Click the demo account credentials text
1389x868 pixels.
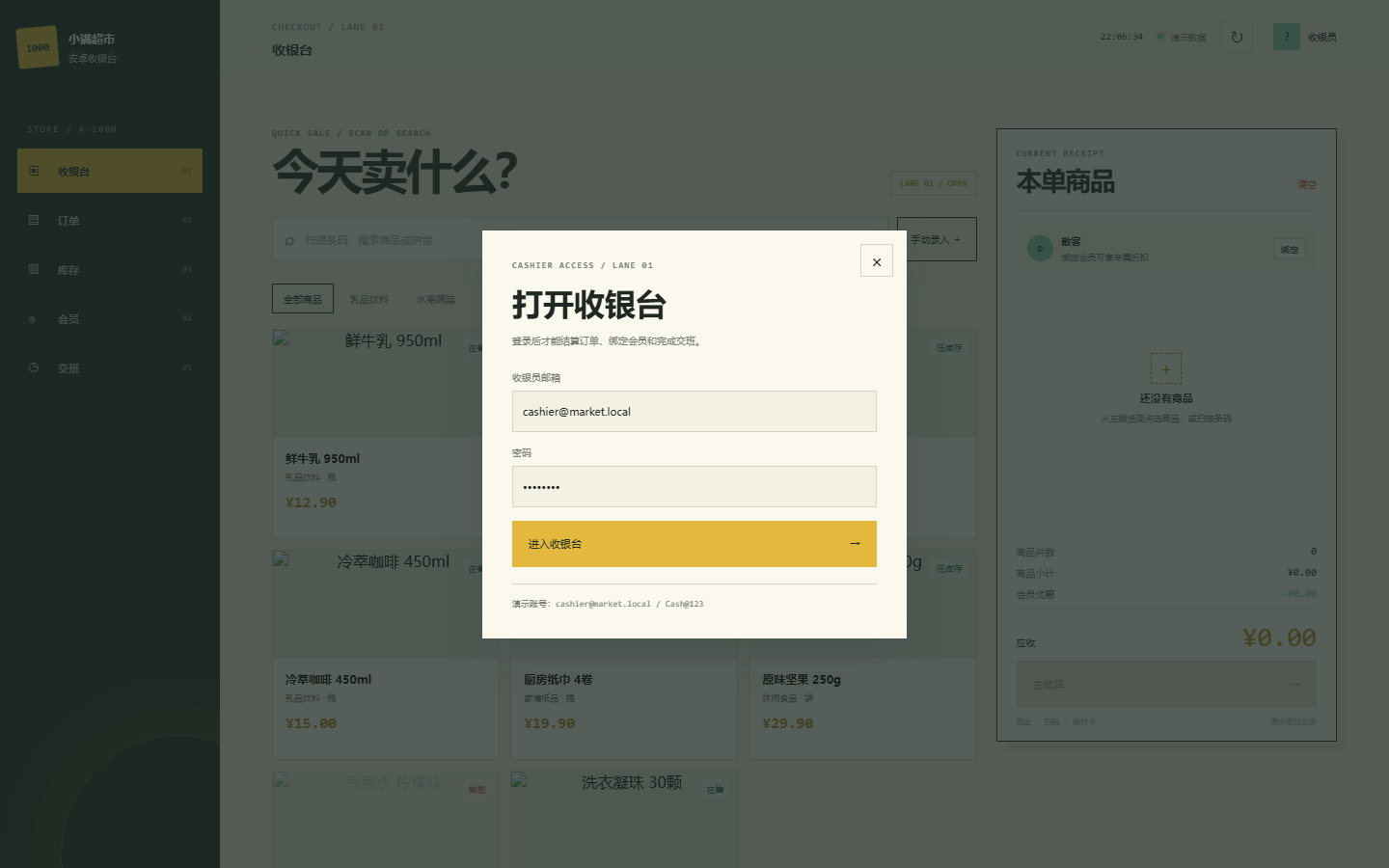tap(608, 604)
